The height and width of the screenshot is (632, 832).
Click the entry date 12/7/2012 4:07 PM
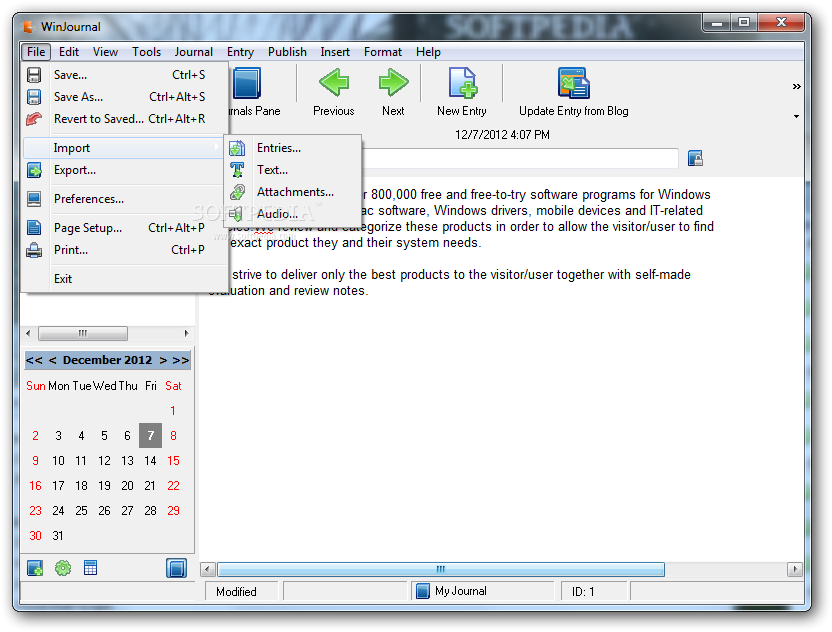pos(502,135)
